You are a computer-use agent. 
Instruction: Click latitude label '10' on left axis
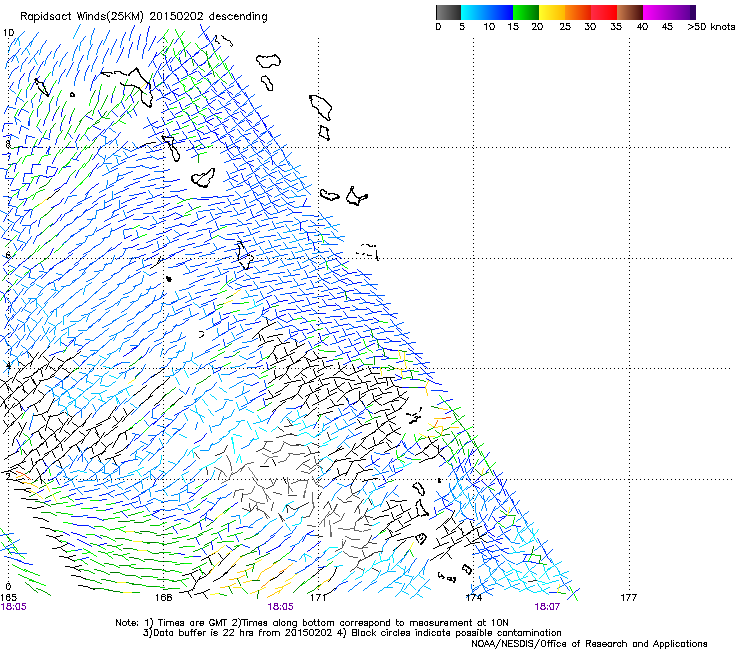(8, 33)
